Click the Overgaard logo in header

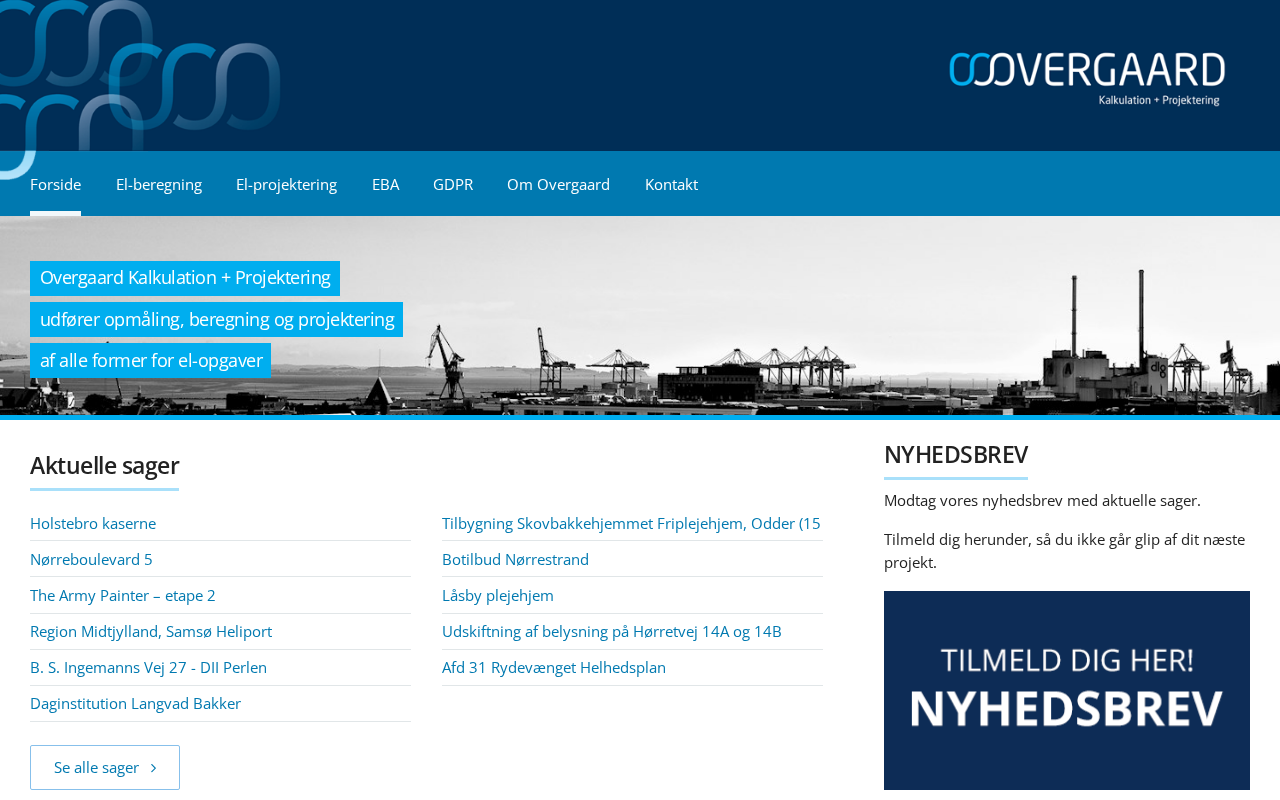click(x=1087, y=79)
